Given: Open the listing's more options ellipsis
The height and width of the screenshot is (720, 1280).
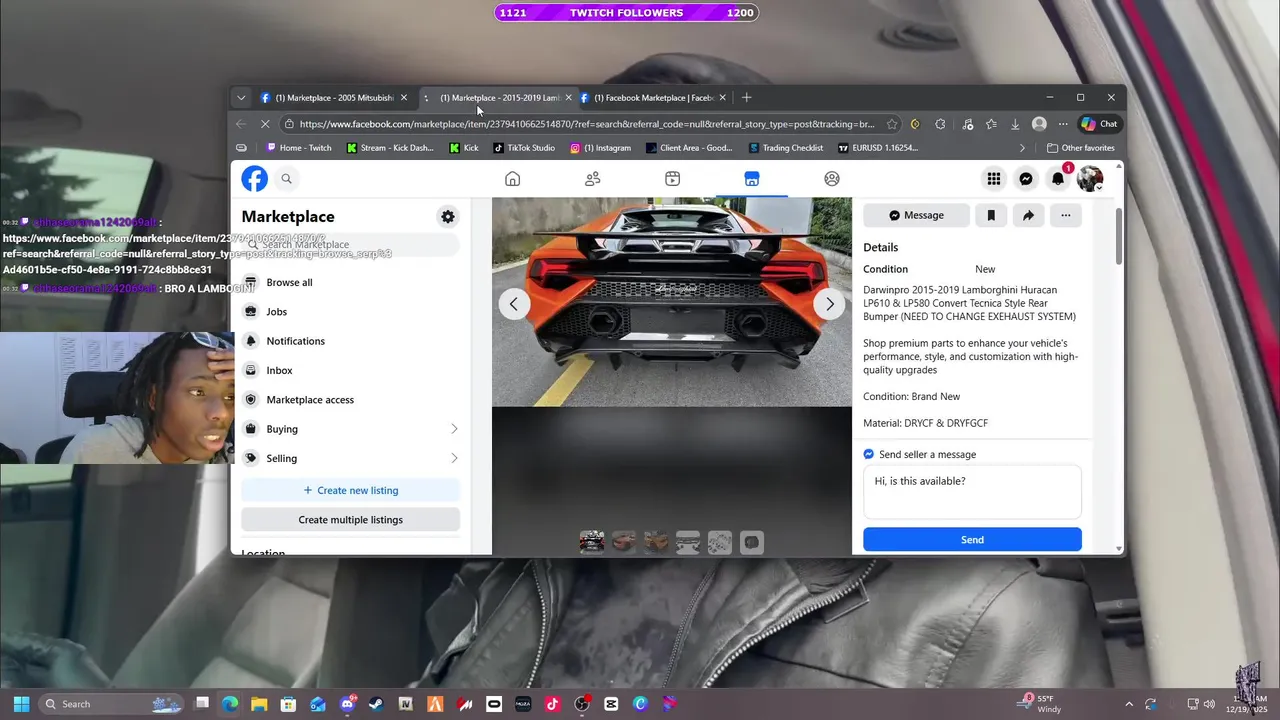Looking at the screenshot, I should pos(1066,215).
